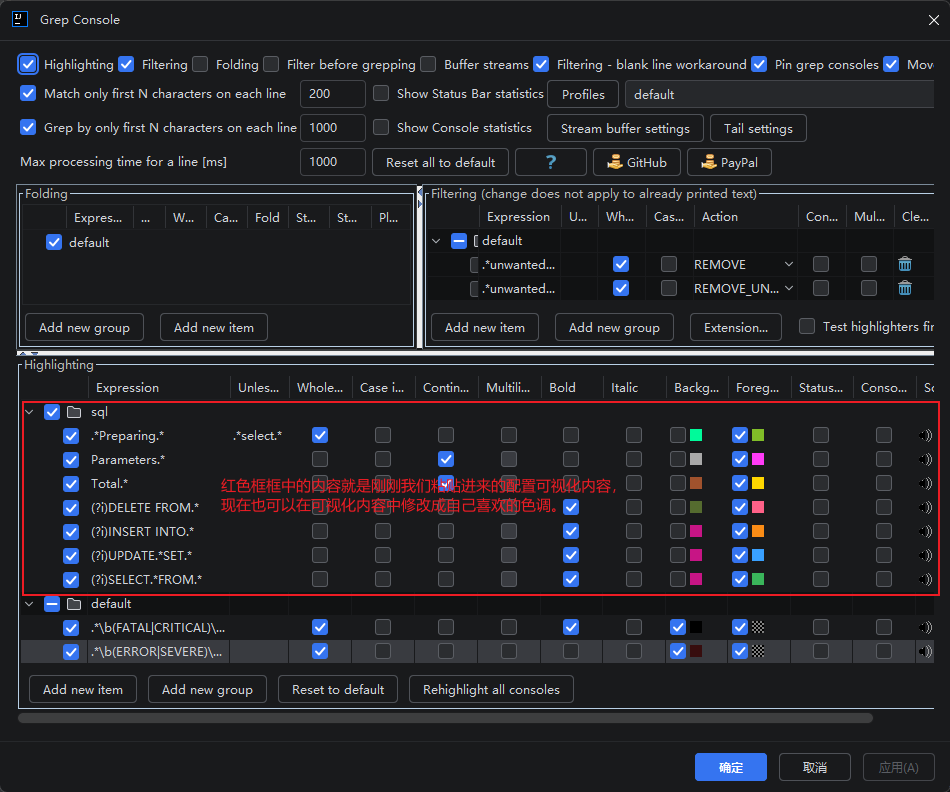The width and height of the screenshot is (950, 792).
Task: Toggle the Filtering checkbox
Action: click(126, 64)
